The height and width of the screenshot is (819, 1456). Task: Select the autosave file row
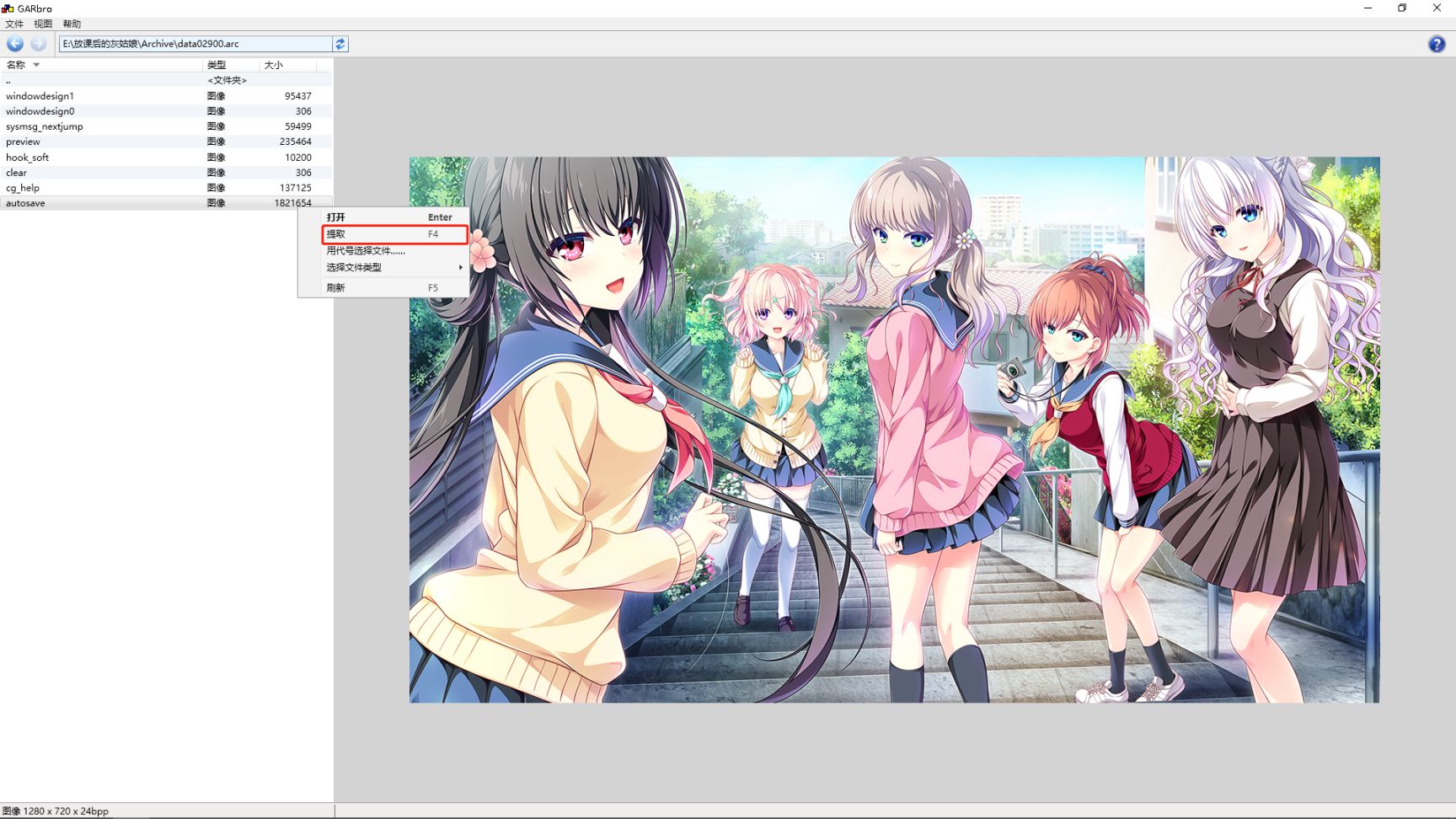pyautogui.click(x=166, y=203)
